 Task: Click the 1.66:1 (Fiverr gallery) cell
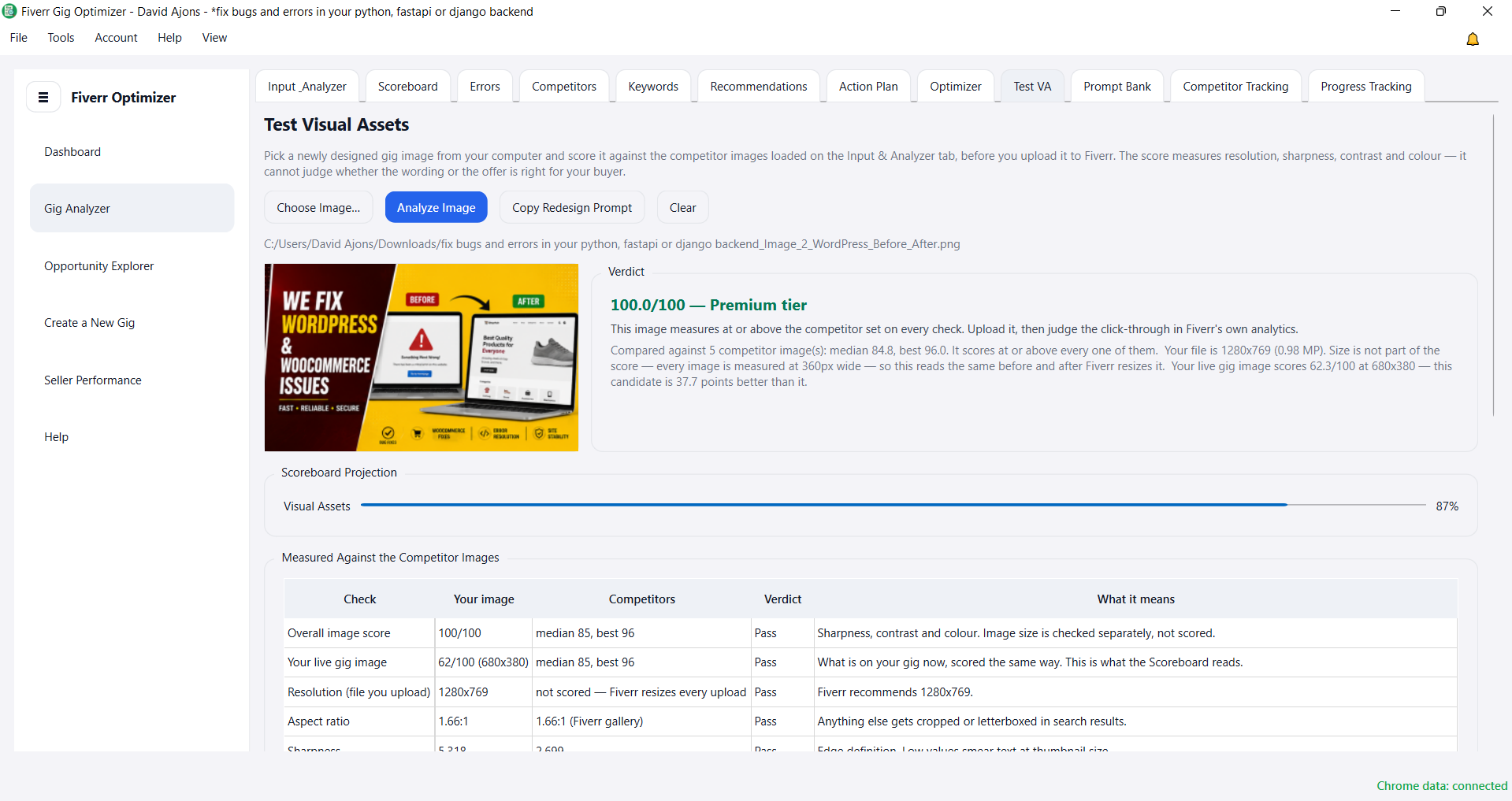642,721
